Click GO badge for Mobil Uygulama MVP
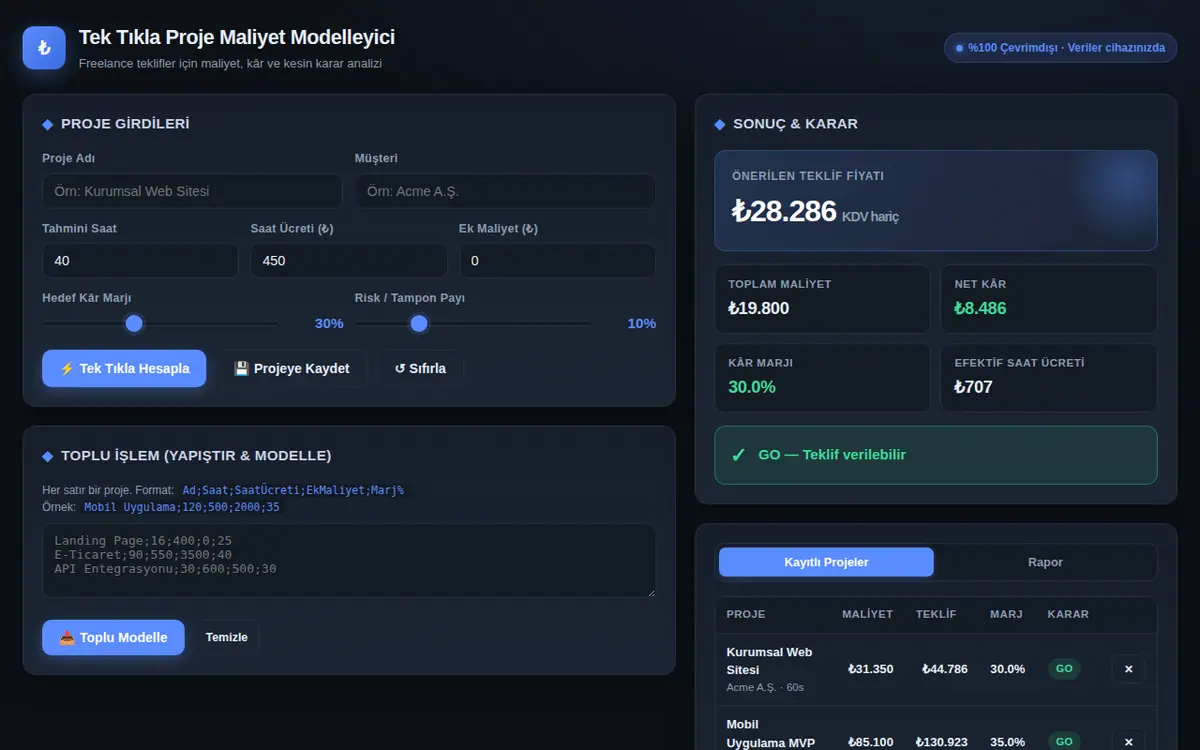Image resolution: width=1200 pixels, height=750 pixels. [x=1064, y=741]
